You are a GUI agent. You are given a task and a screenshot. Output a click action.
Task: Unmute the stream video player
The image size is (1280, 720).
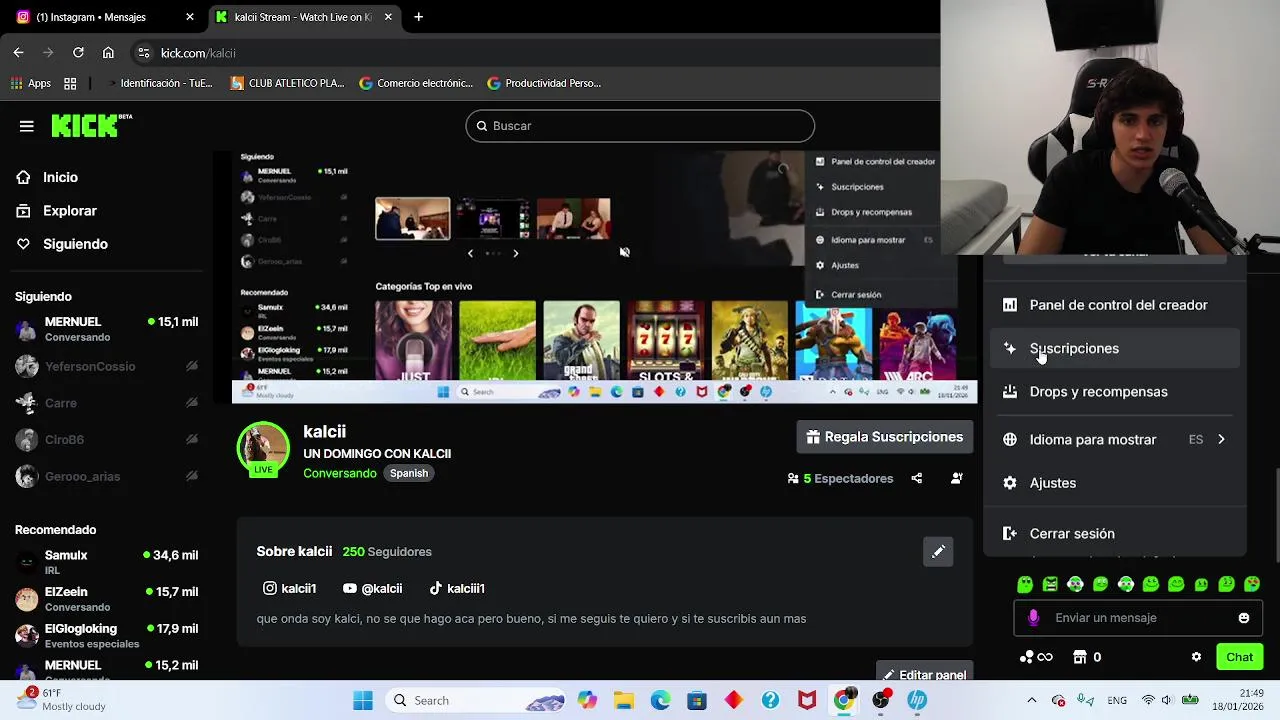[x=624, y=252]
